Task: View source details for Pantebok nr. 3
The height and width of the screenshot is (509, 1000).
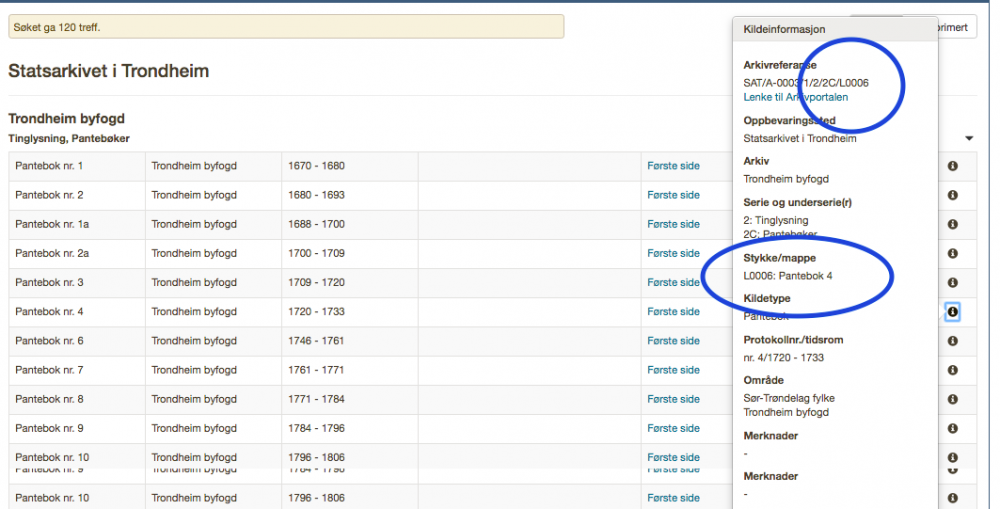Action: coord(952,283)
